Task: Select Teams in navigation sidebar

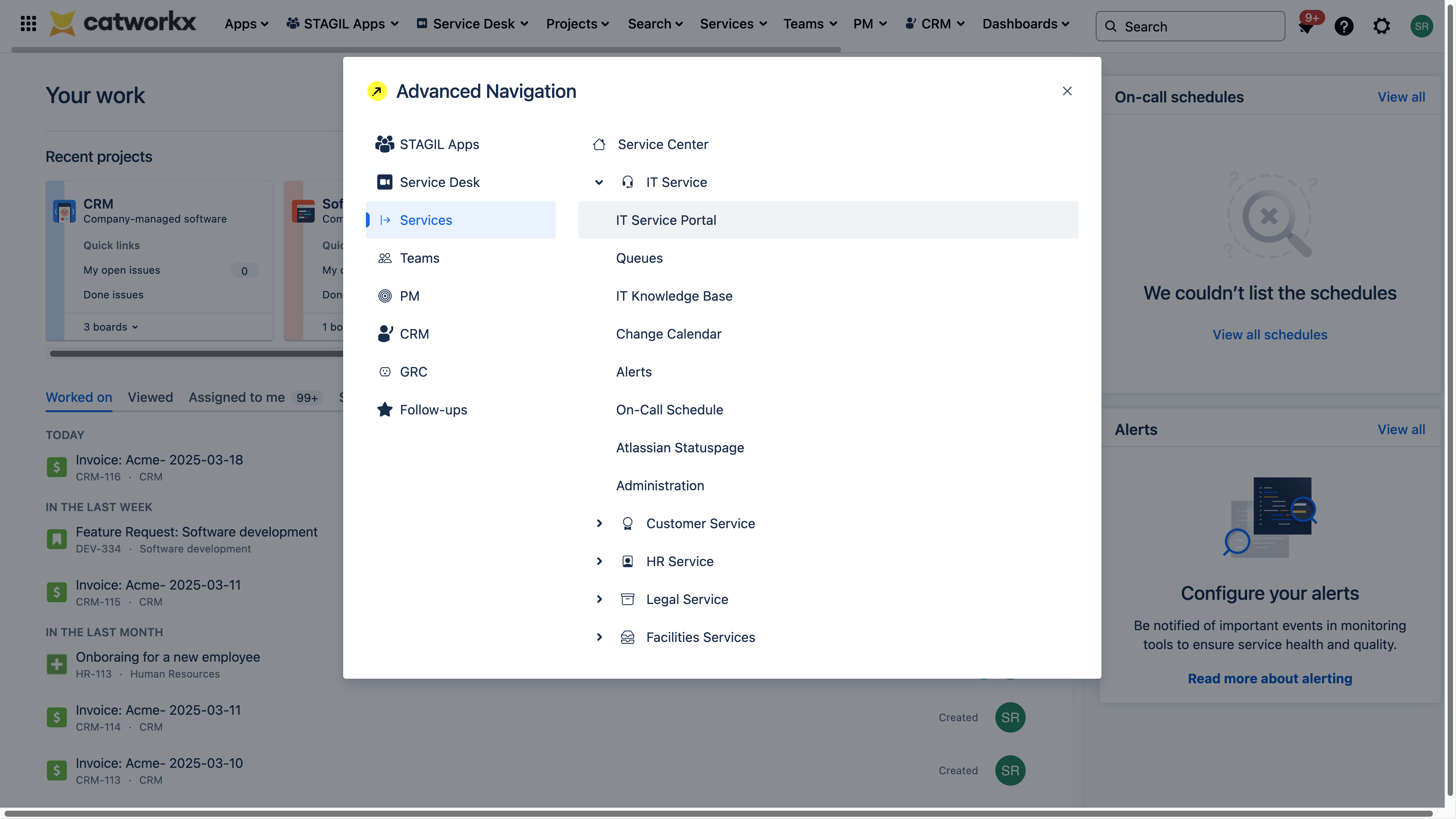Action: tap(460, 258)
